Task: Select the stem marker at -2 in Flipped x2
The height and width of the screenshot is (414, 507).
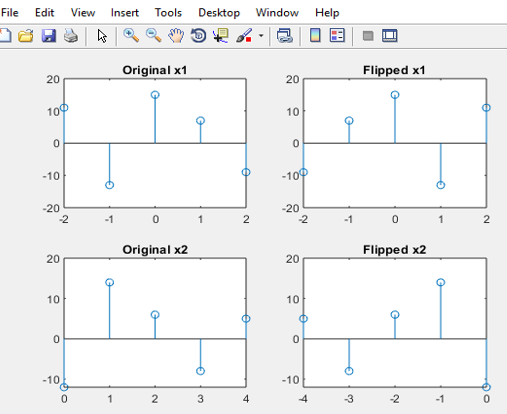Action: pos(395,315)
